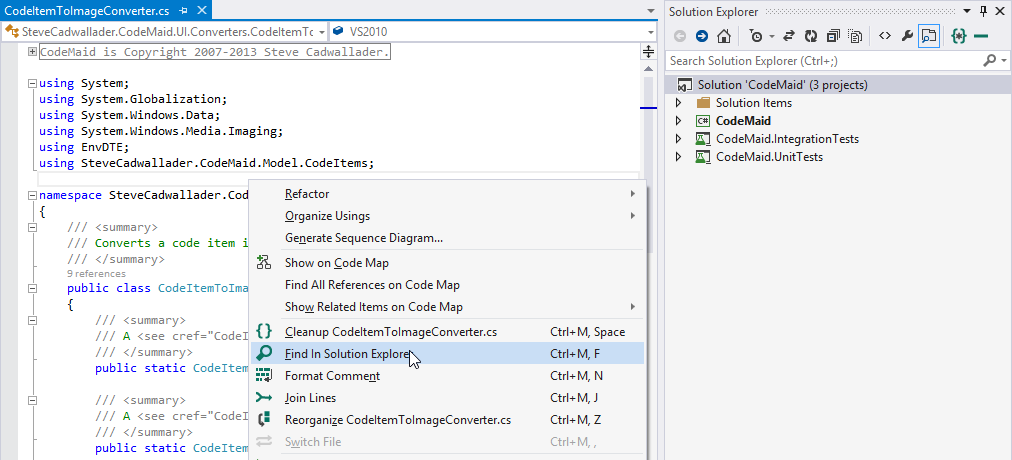Expand the CodeMaid project node
This screenshot has height=460, width=1012.
pos(678,121)
